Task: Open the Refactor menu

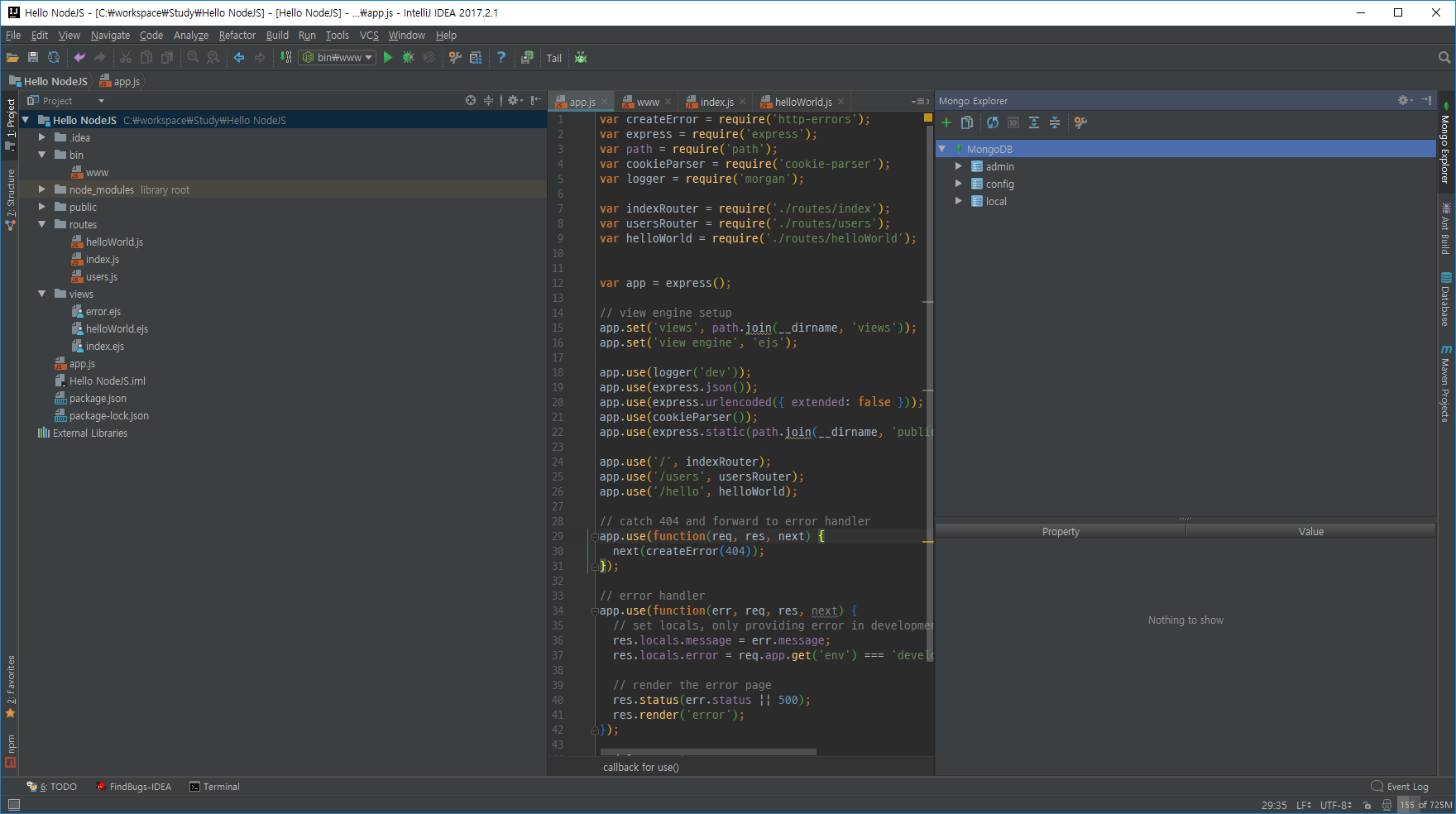Action: [237, 36]
